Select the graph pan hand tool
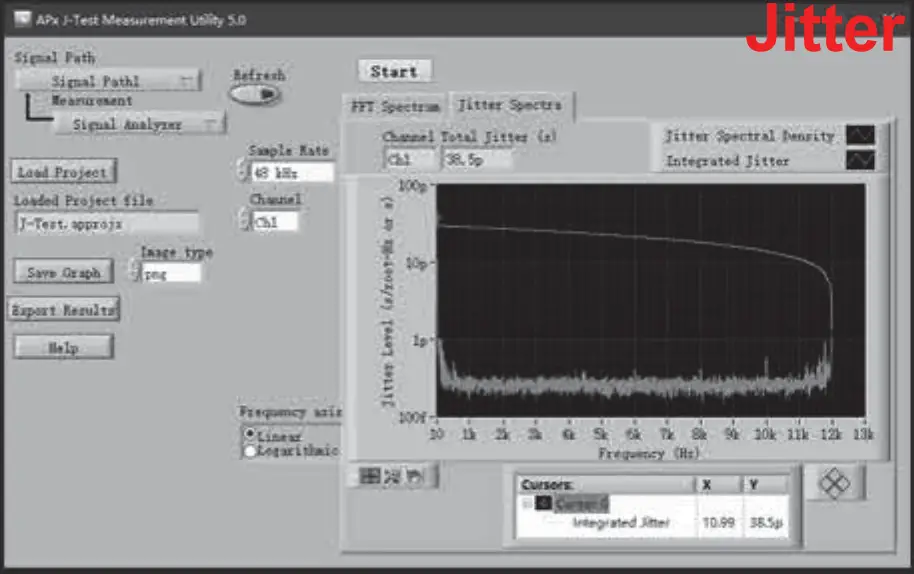This screenshot has height=574, width=914. pyautogui.click(x=414, y=476)
